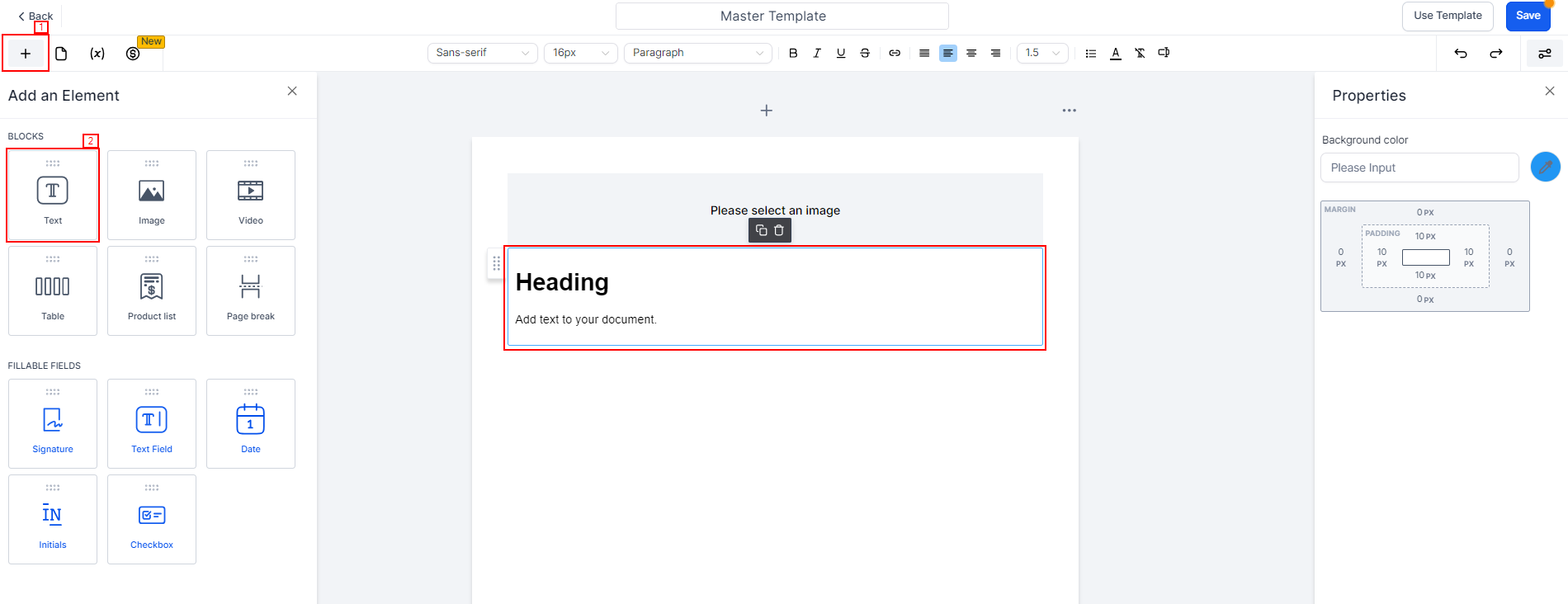Redo the last action

click(x=1496, y=54)
